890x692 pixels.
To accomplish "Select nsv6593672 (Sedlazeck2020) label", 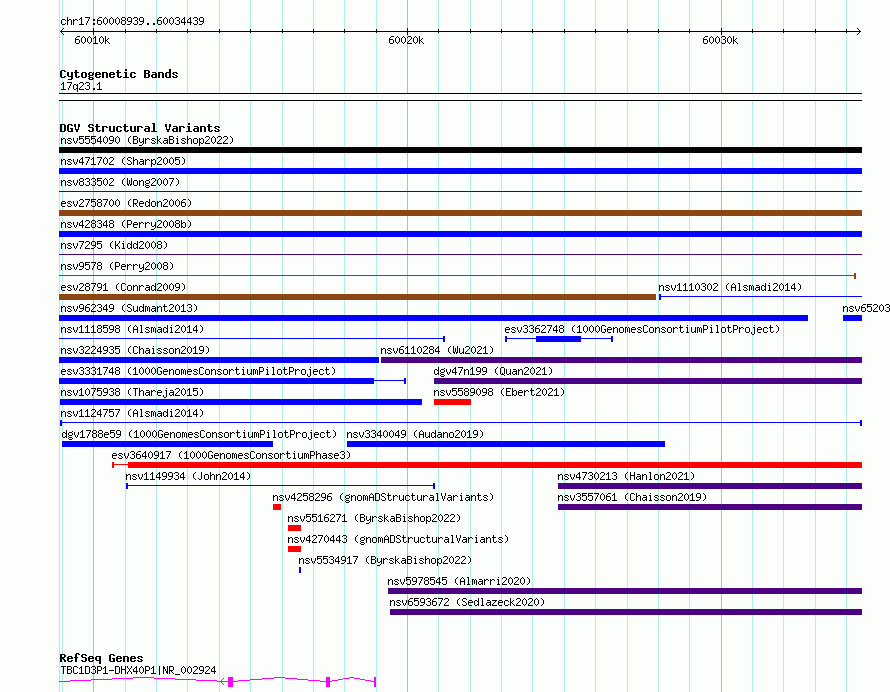I will point(467,602).
